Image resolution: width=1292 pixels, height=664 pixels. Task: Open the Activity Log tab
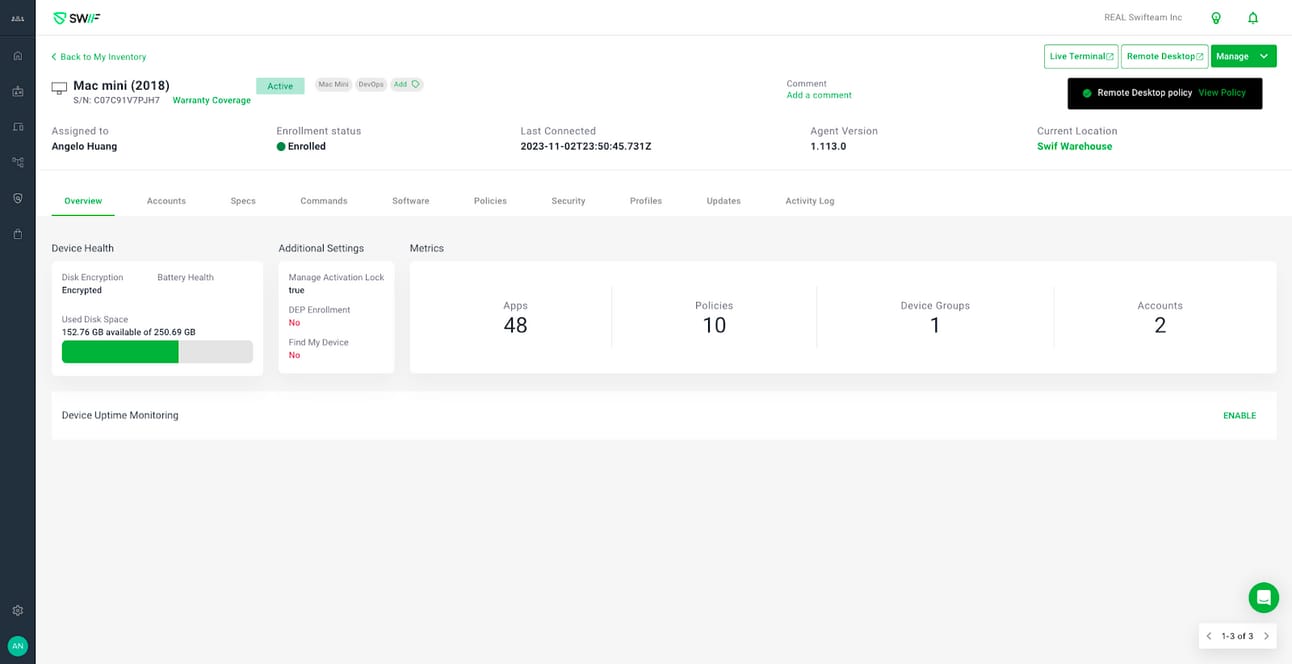pyautogui.click(x=810, y=201)
